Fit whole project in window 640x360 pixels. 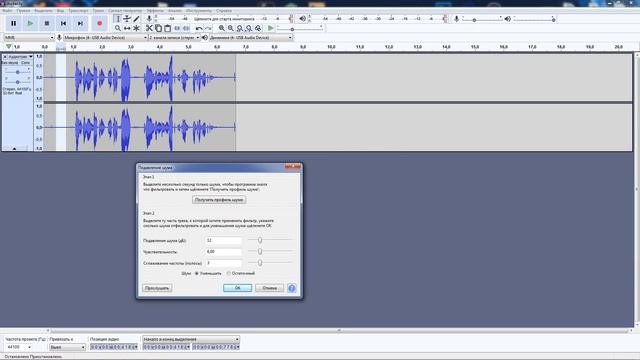click(x=249, y=28)
